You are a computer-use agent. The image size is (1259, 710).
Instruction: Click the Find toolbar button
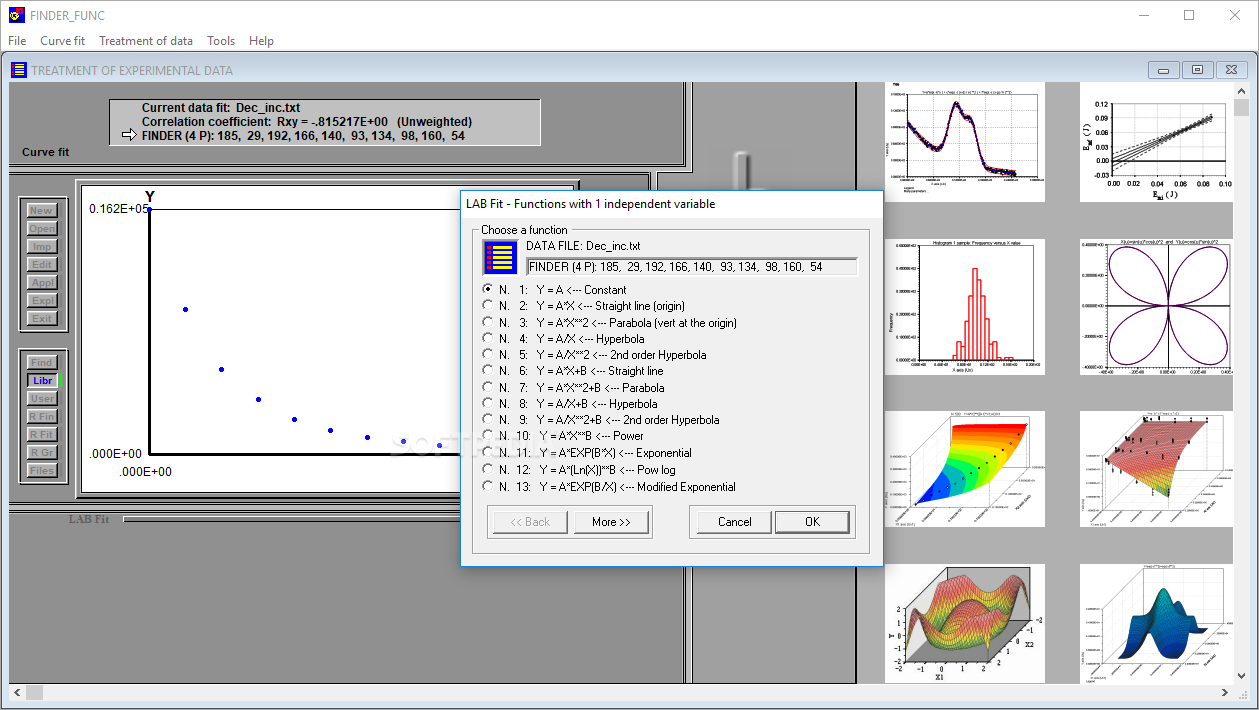42,363
